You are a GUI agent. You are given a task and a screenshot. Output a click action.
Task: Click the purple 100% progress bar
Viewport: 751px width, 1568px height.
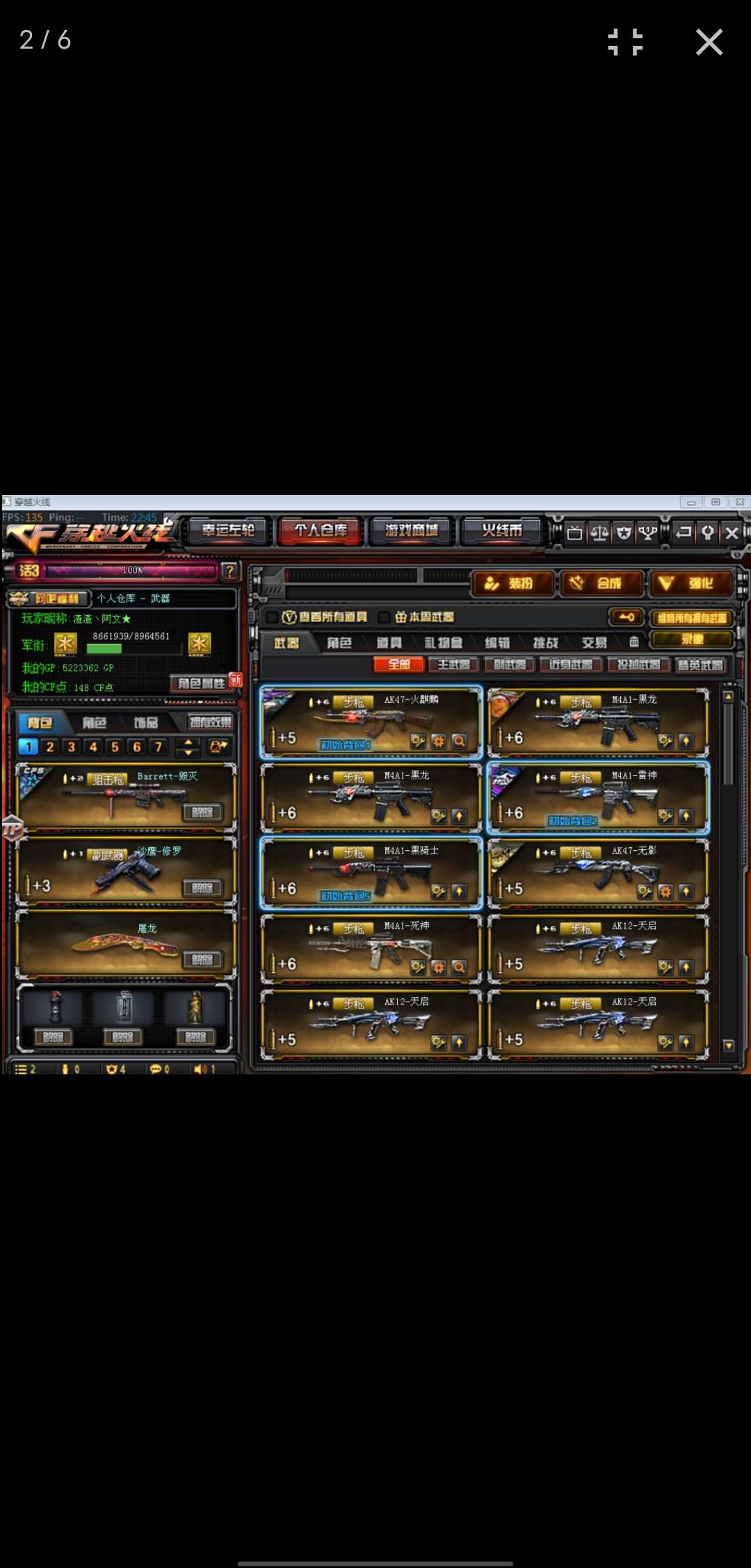[132, 571]
